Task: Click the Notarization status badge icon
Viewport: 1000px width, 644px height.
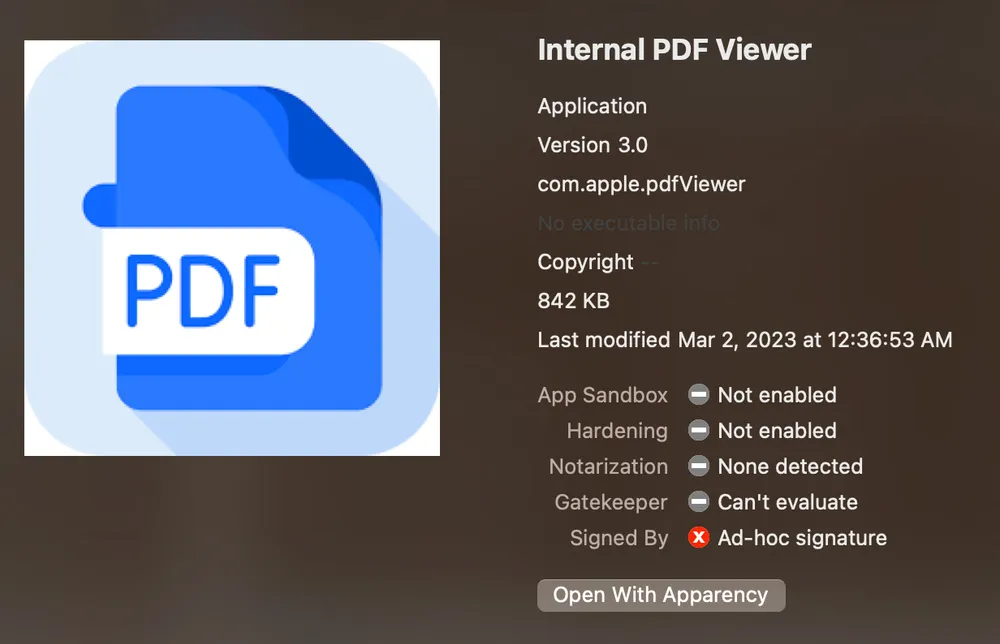Action: click(x=698, y=466)
